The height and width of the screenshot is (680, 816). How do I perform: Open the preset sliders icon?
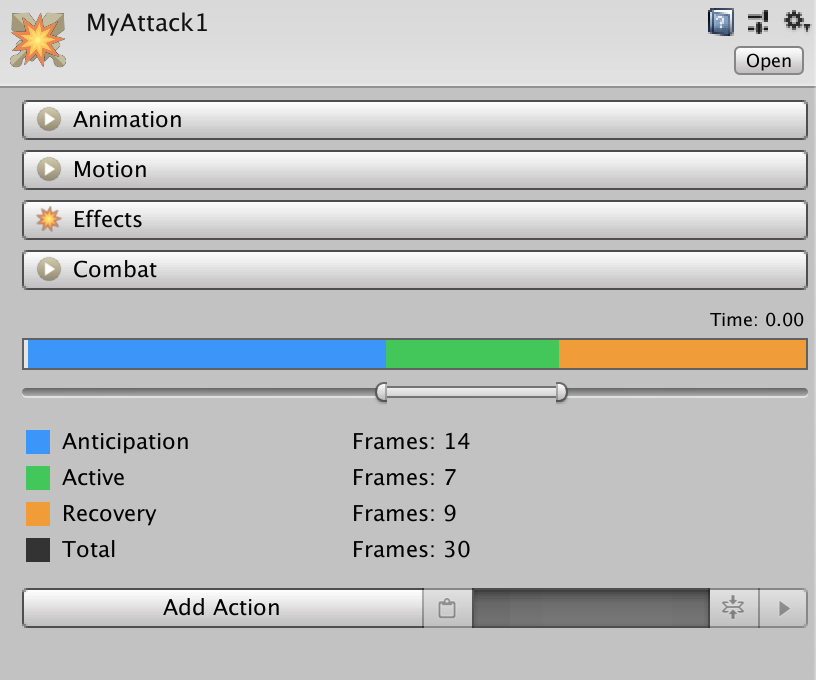pyautogui.click(x=758, y=22)
